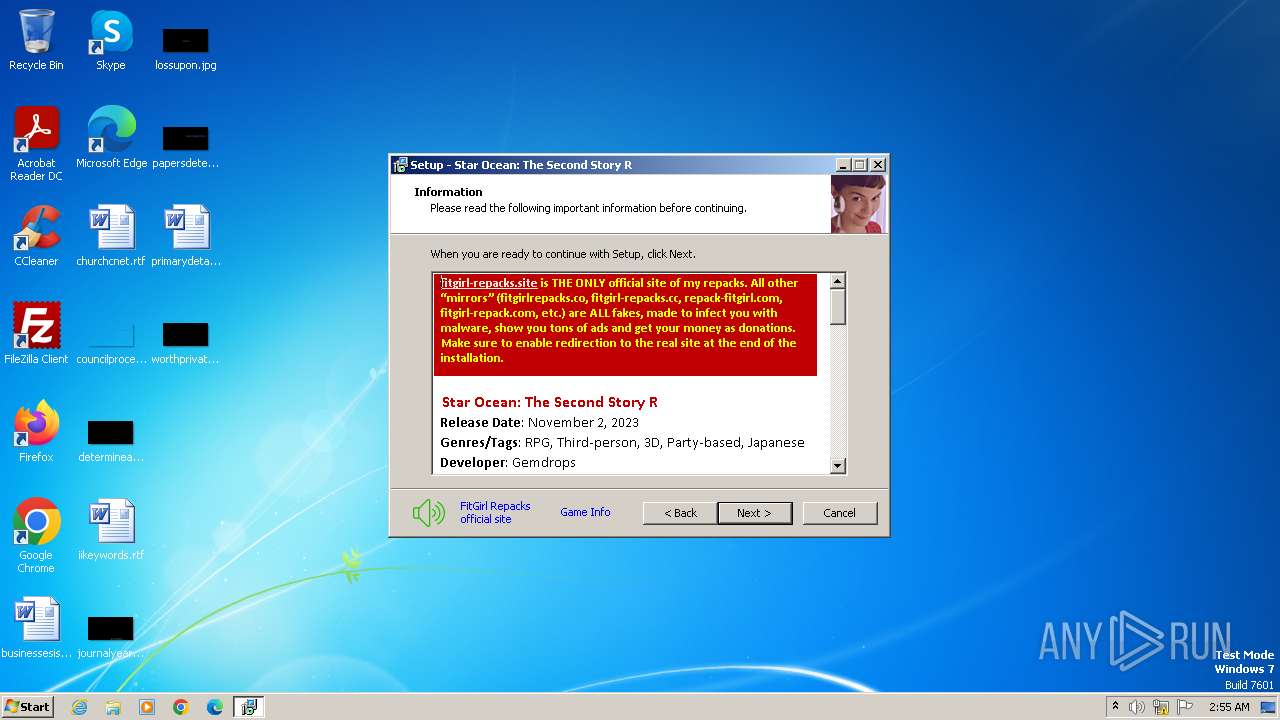Go back with the < Back button
The image size is (1280, 720).
[x=680, y=513]
